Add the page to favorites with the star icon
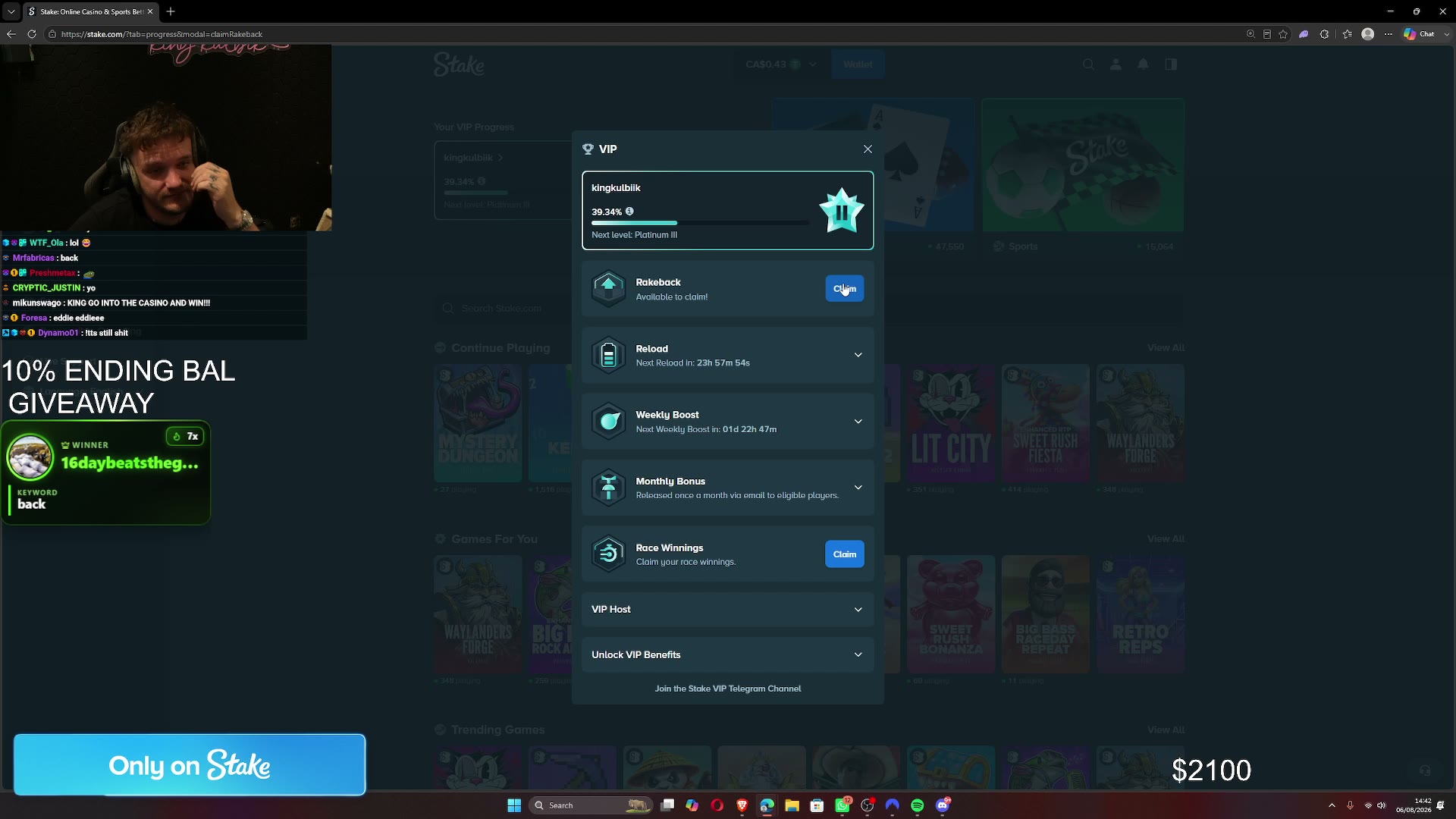Image resolution: width=1456 pixels, height=819 pixels. 1283,34
